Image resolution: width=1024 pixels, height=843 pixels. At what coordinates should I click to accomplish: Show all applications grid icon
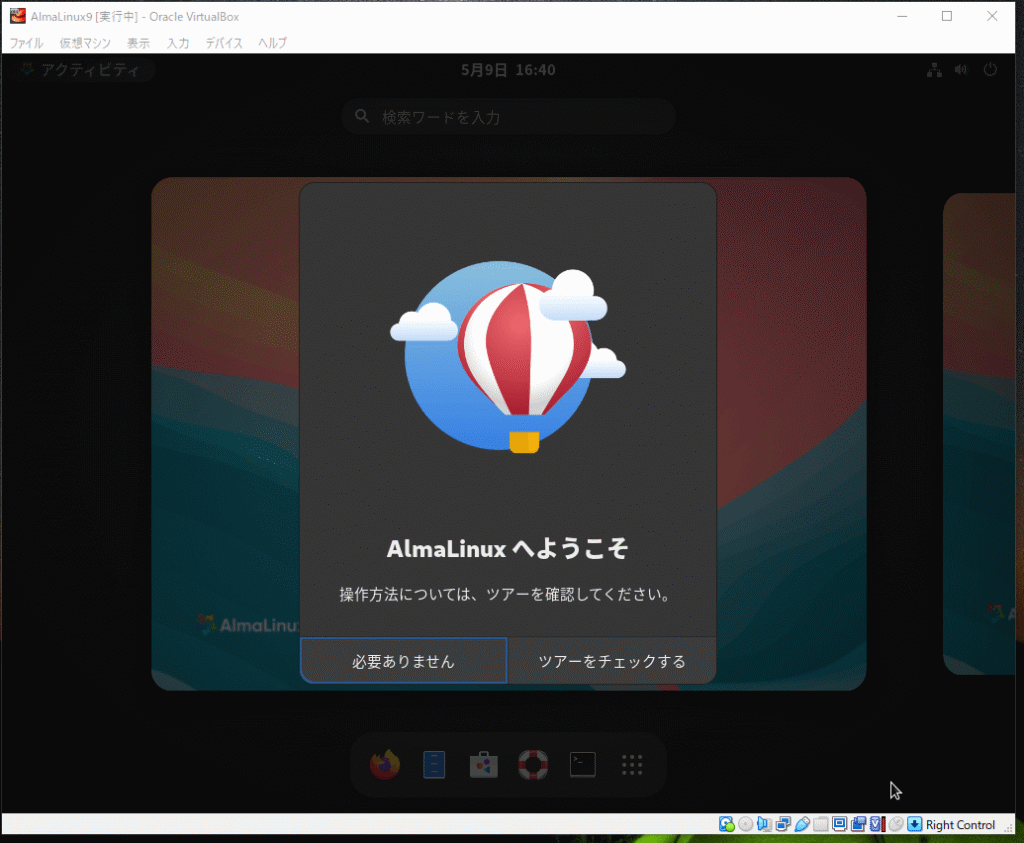[x=632, y=765]
